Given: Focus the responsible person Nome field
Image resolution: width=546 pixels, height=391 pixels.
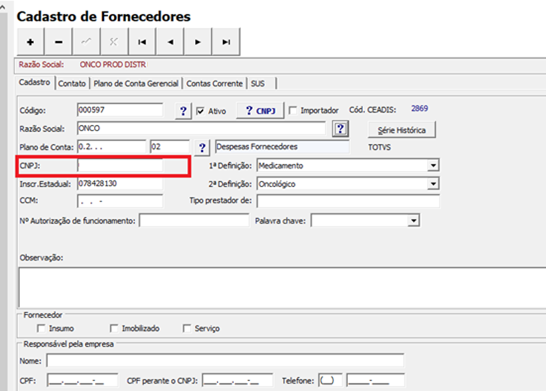Looking at the screenshot, I should pos(225,361).
